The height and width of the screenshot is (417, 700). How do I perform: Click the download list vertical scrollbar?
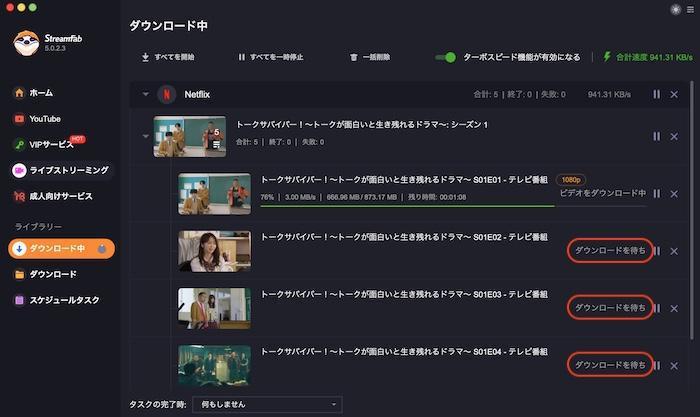click(692, 210)
